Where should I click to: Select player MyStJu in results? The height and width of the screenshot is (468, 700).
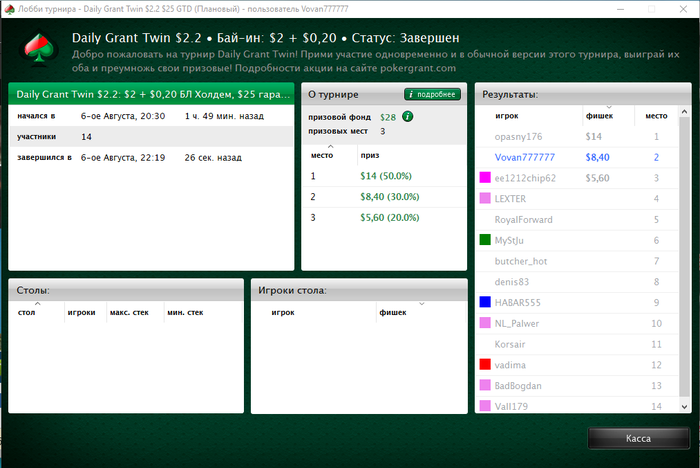tap(509, 240)
